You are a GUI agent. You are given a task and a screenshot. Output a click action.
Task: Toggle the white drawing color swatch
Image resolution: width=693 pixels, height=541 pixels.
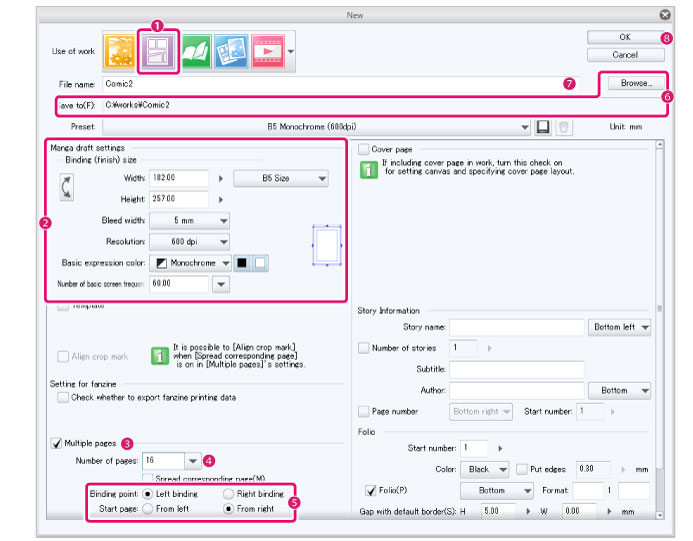click(260, 263)
